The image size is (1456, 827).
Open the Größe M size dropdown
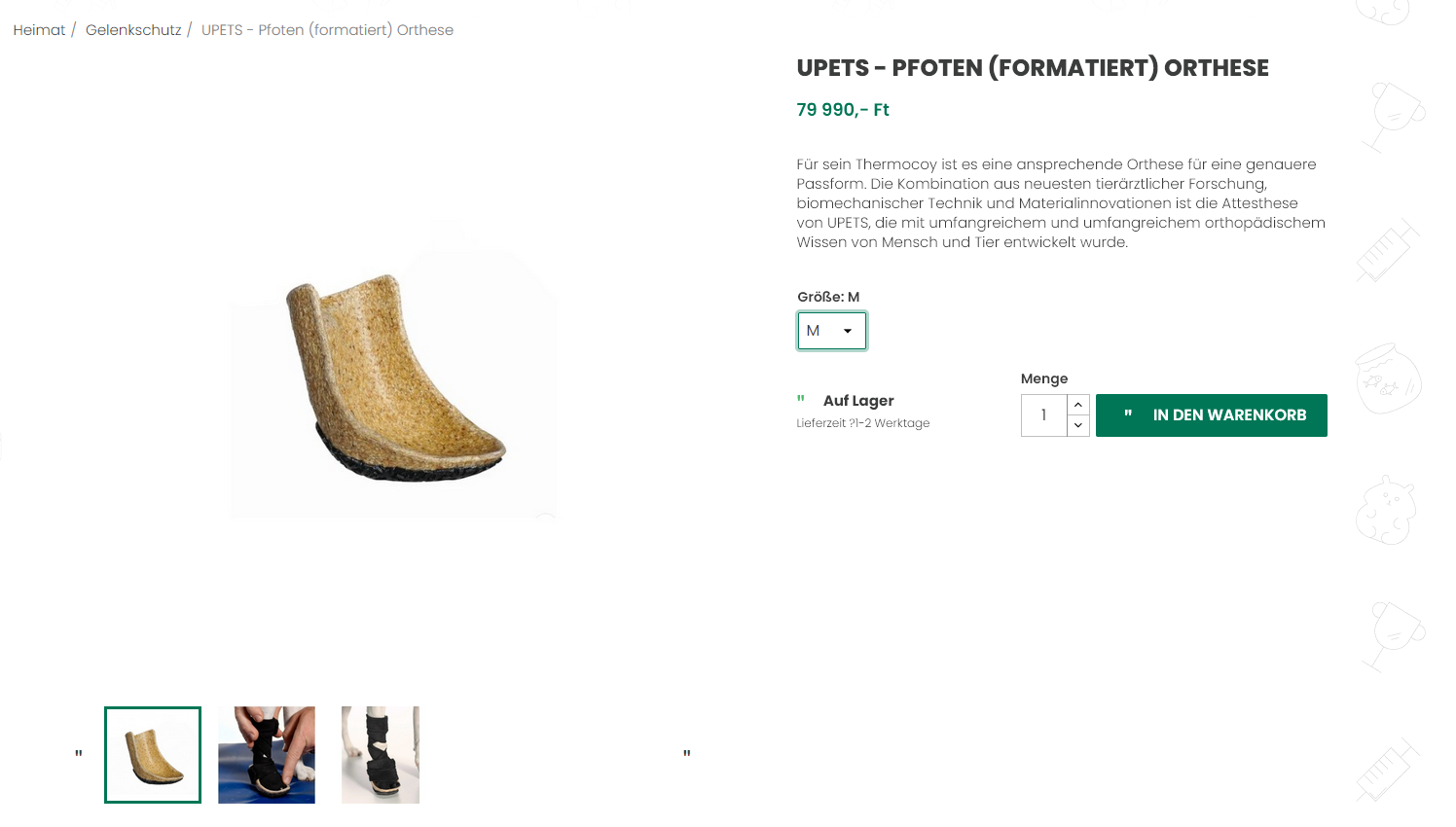pyautogui.click(x=832, y=331)
